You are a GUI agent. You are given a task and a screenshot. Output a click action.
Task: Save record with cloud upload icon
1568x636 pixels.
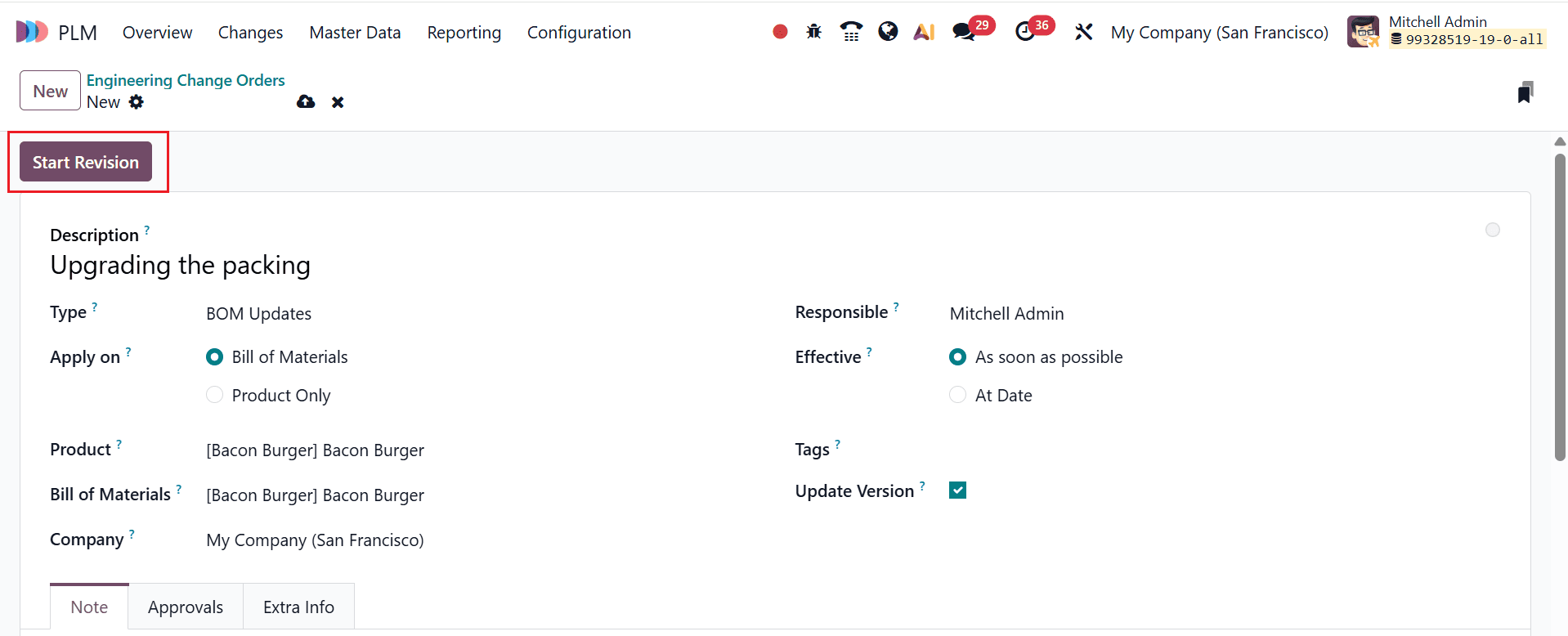coord(306,101)
